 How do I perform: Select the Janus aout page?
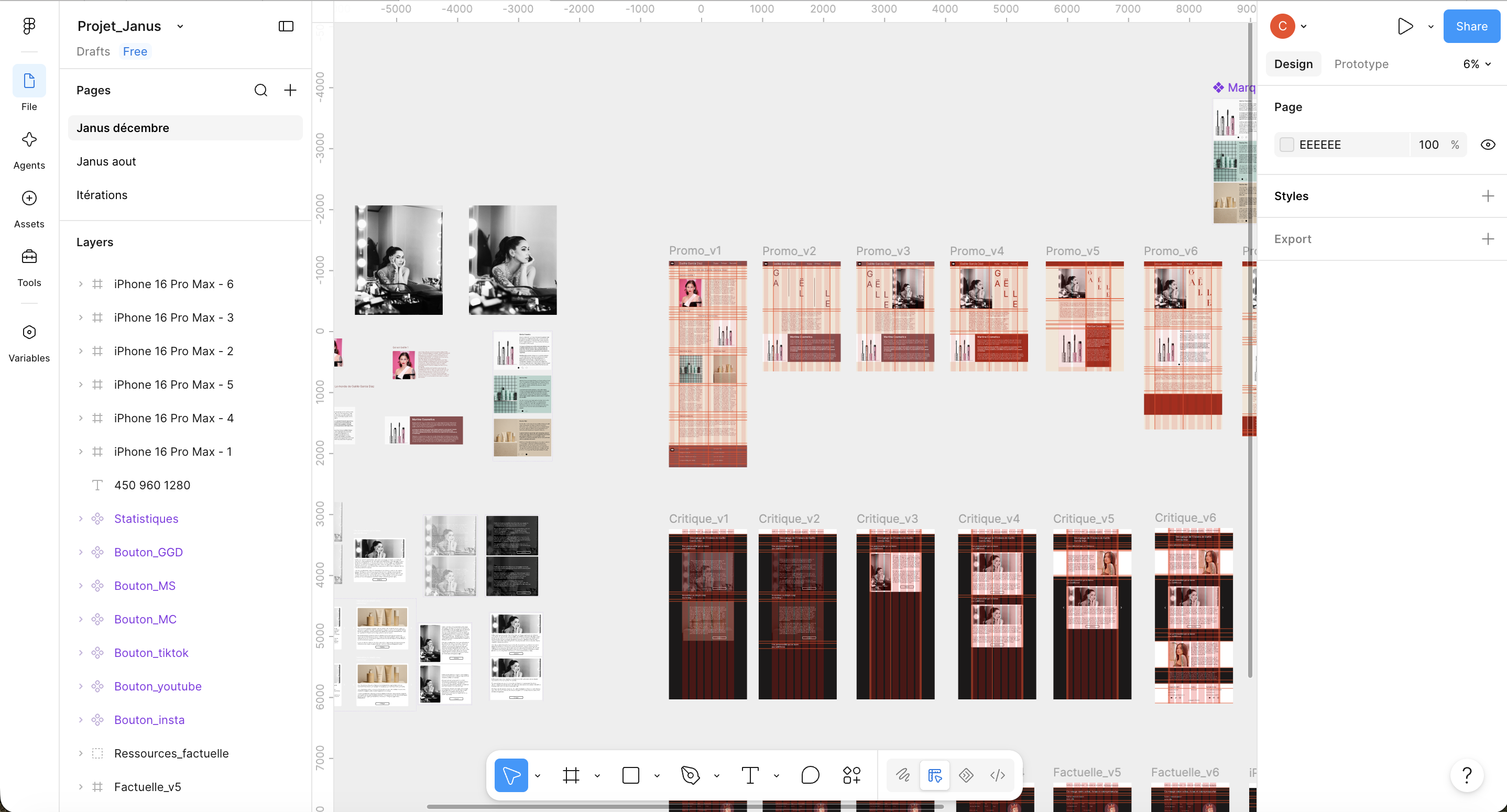(x=185, y=161)
